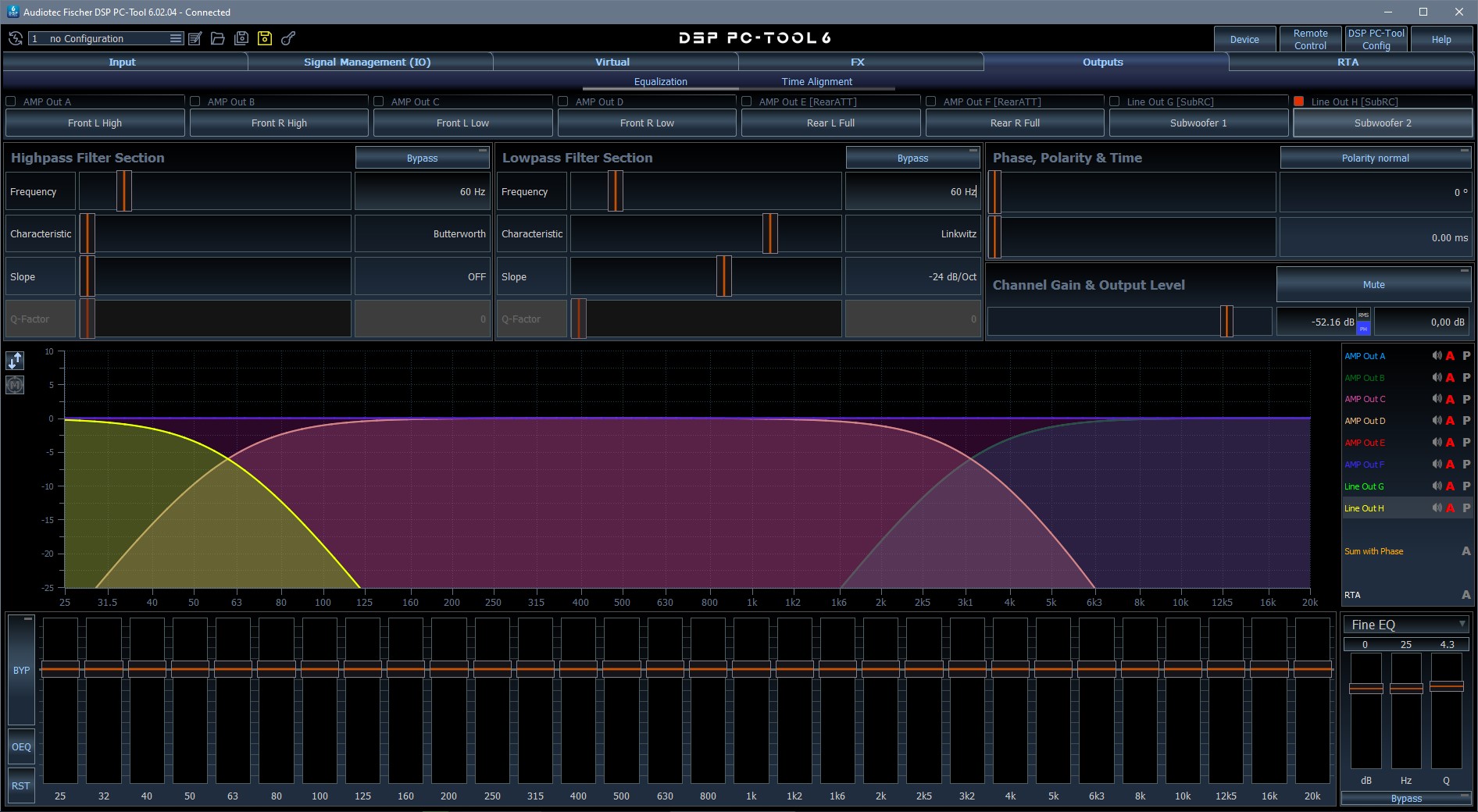The image size is (1478, 812).
Task: Mute AMP Out A using its speaker icon
Action: 1436,355
